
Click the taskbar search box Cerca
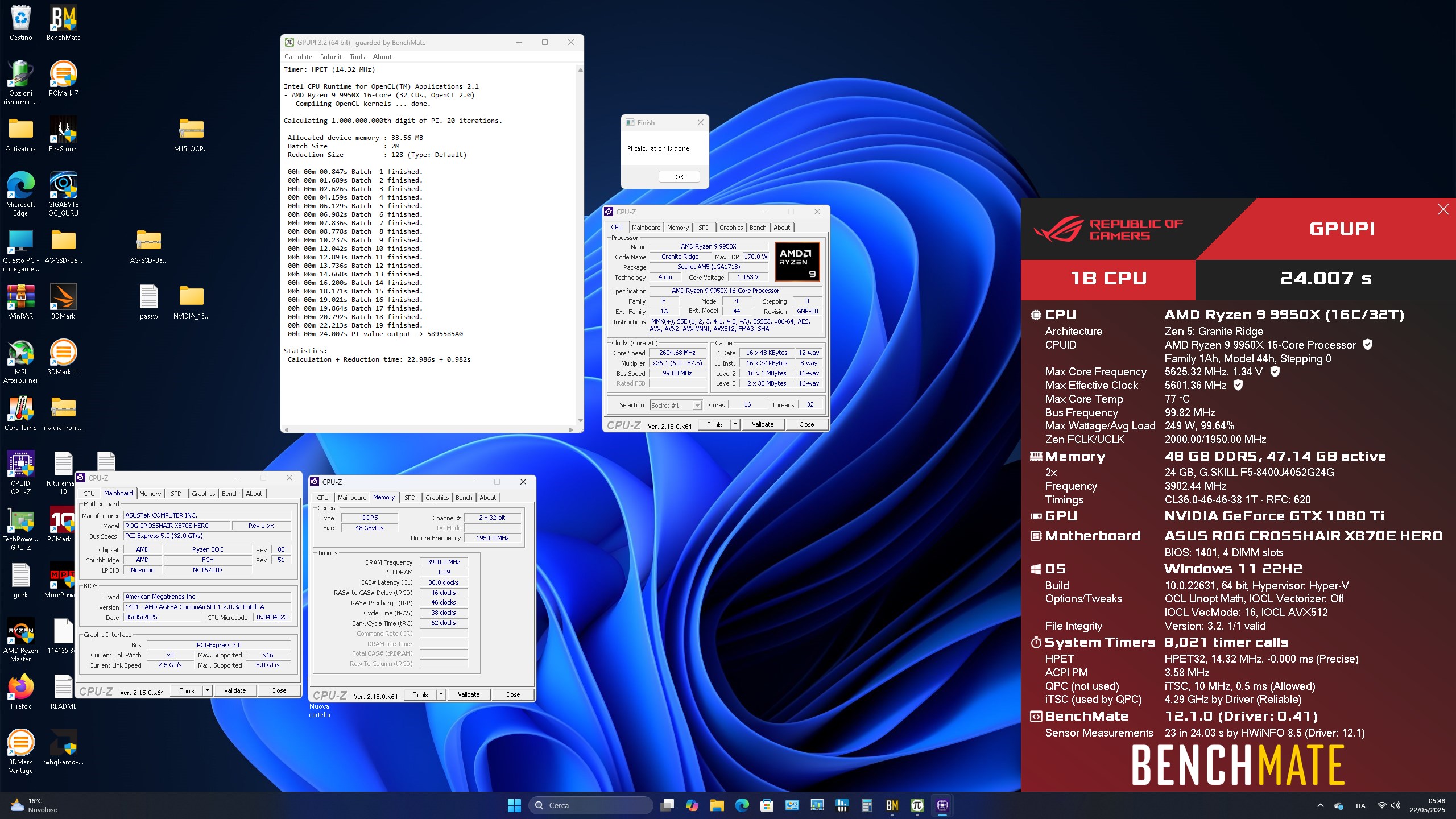tap(591, 805)
